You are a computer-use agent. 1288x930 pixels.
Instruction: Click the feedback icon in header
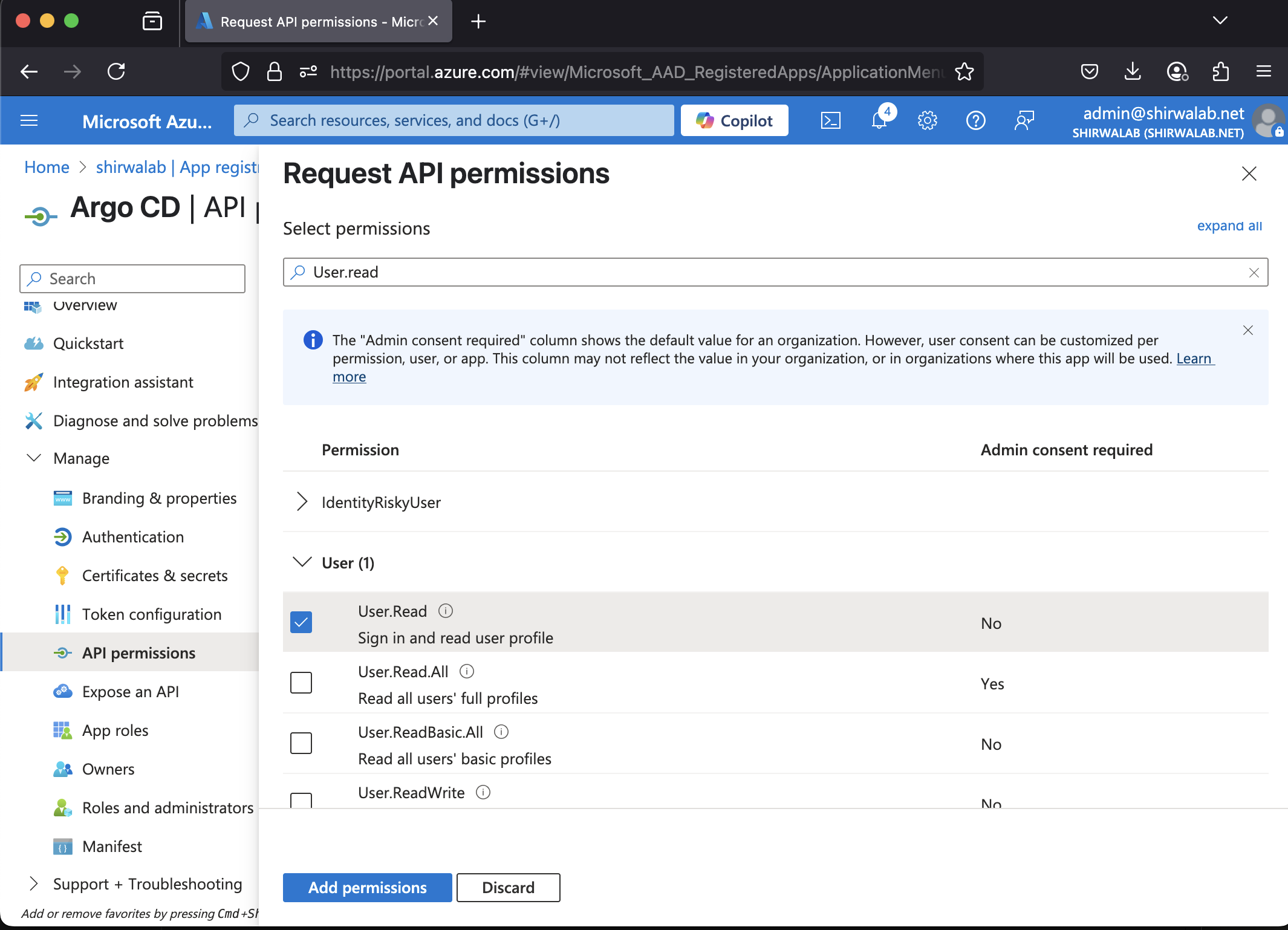[x=1024, y=120]
